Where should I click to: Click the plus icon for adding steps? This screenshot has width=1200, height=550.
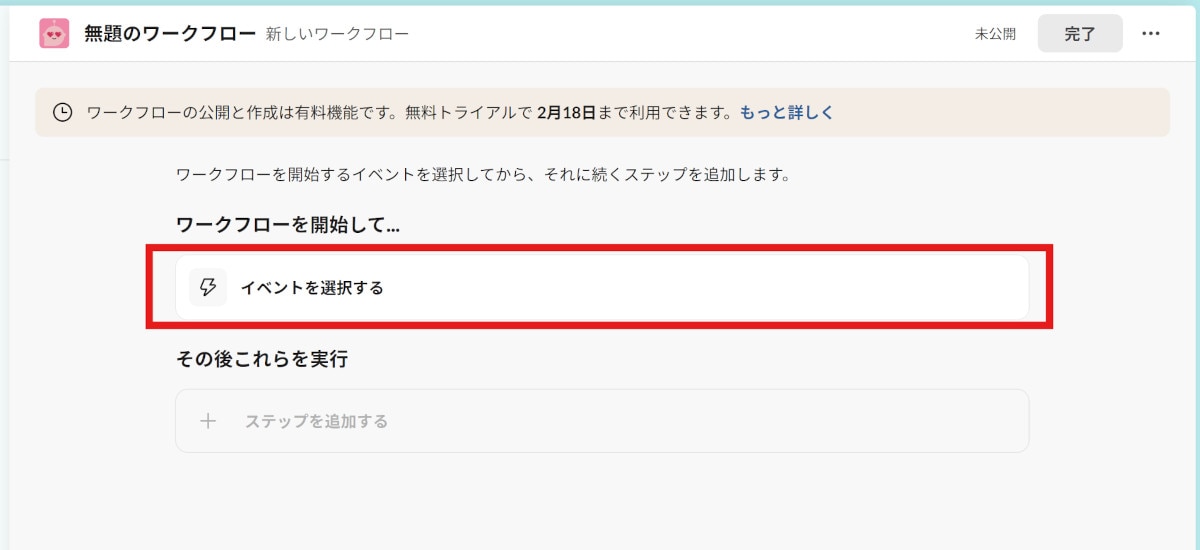click(x=208, y=421)
